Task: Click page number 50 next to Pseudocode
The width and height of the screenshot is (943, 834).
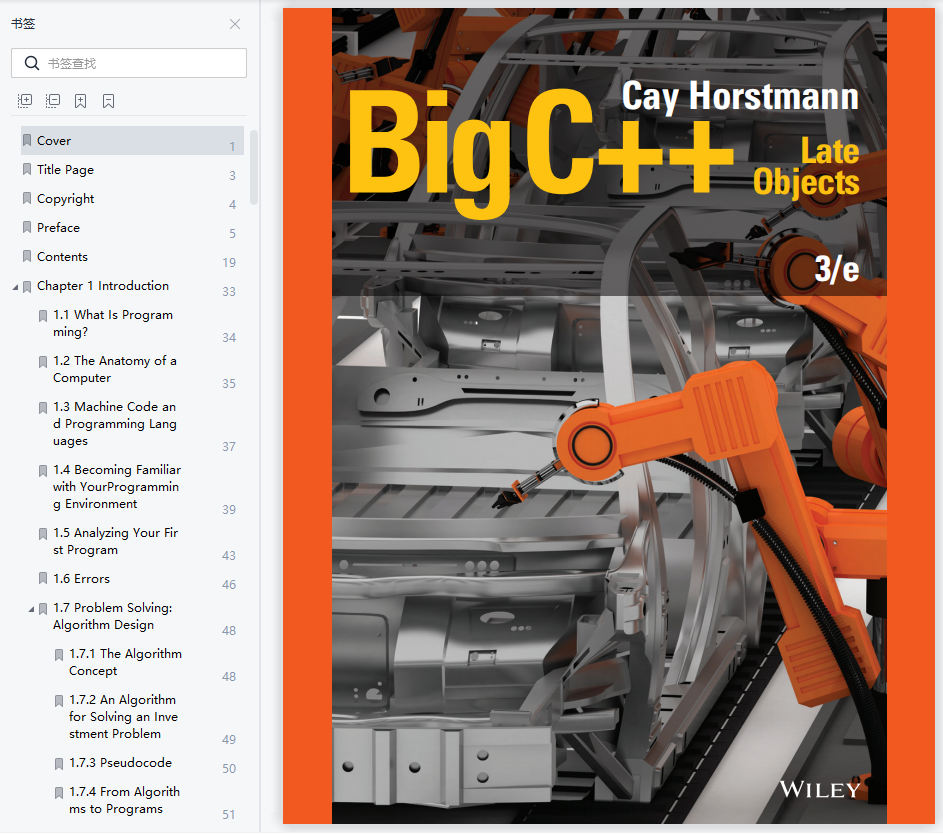Action: [229, 769]
